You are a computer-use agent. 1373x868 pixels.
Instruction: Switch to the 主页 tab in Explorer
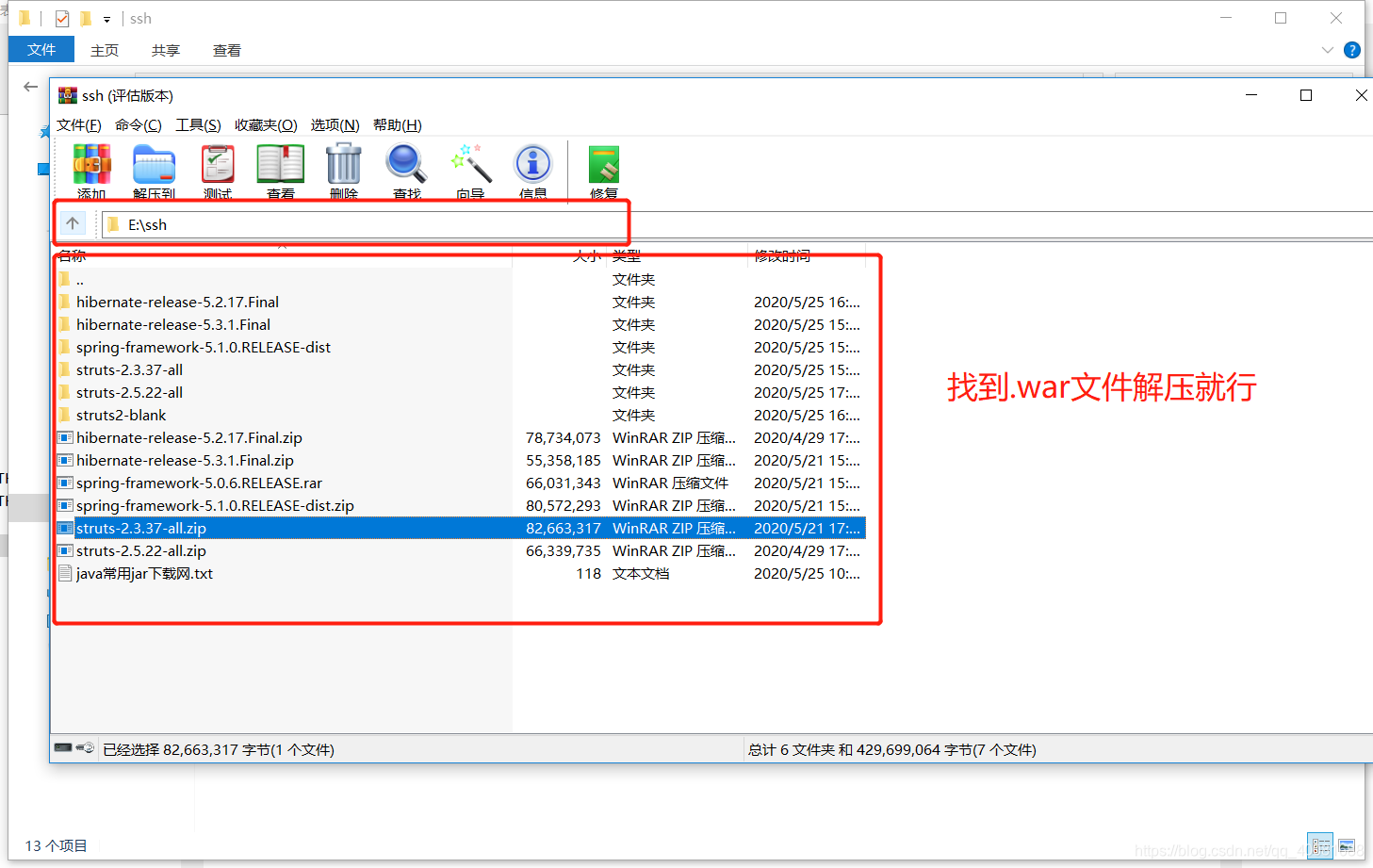(105, 51)
